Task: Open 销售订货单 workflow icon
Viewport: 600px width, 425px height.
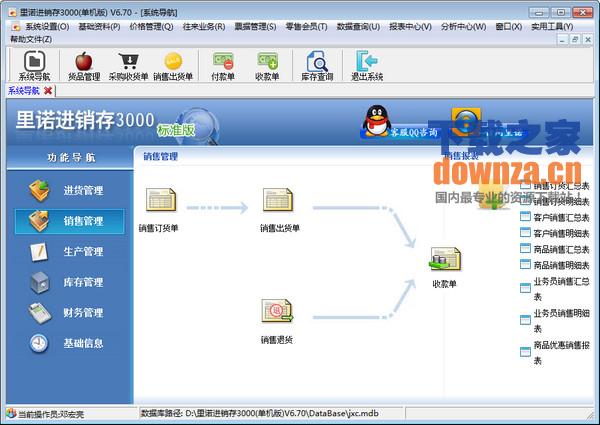Action: coord(160,200)
